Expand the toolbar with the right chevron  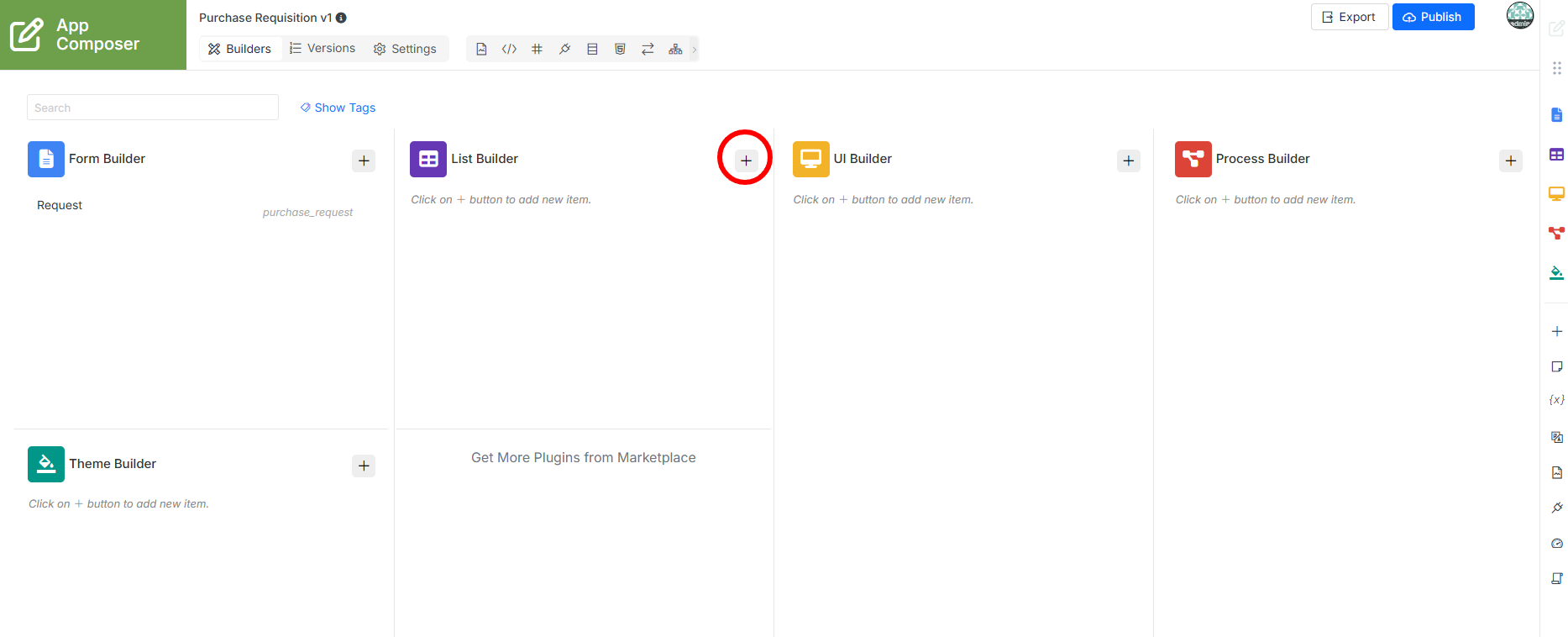point(694,49)
